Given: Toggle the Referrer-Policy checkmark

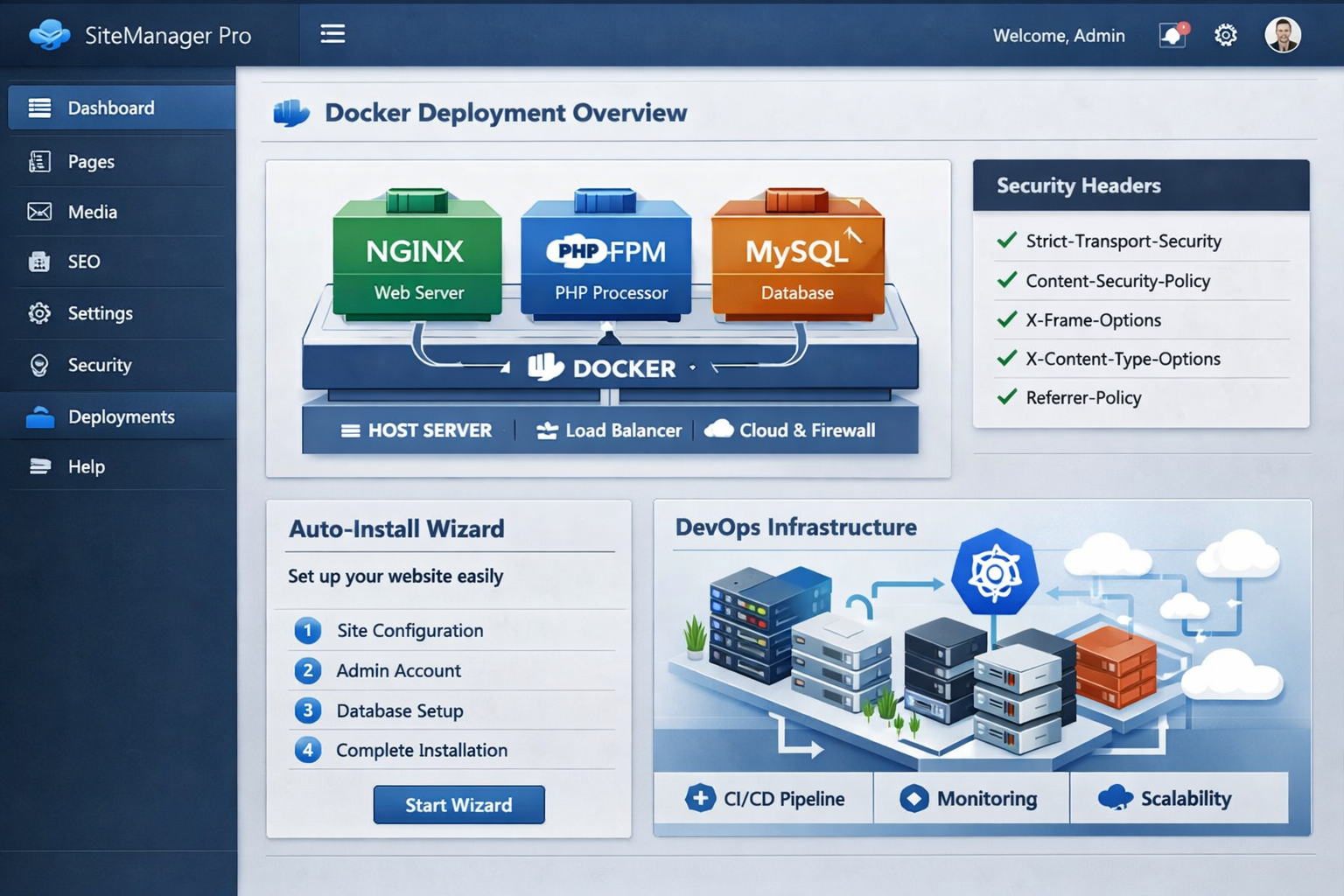Looking at the screenshot, I should (1007, 397).
